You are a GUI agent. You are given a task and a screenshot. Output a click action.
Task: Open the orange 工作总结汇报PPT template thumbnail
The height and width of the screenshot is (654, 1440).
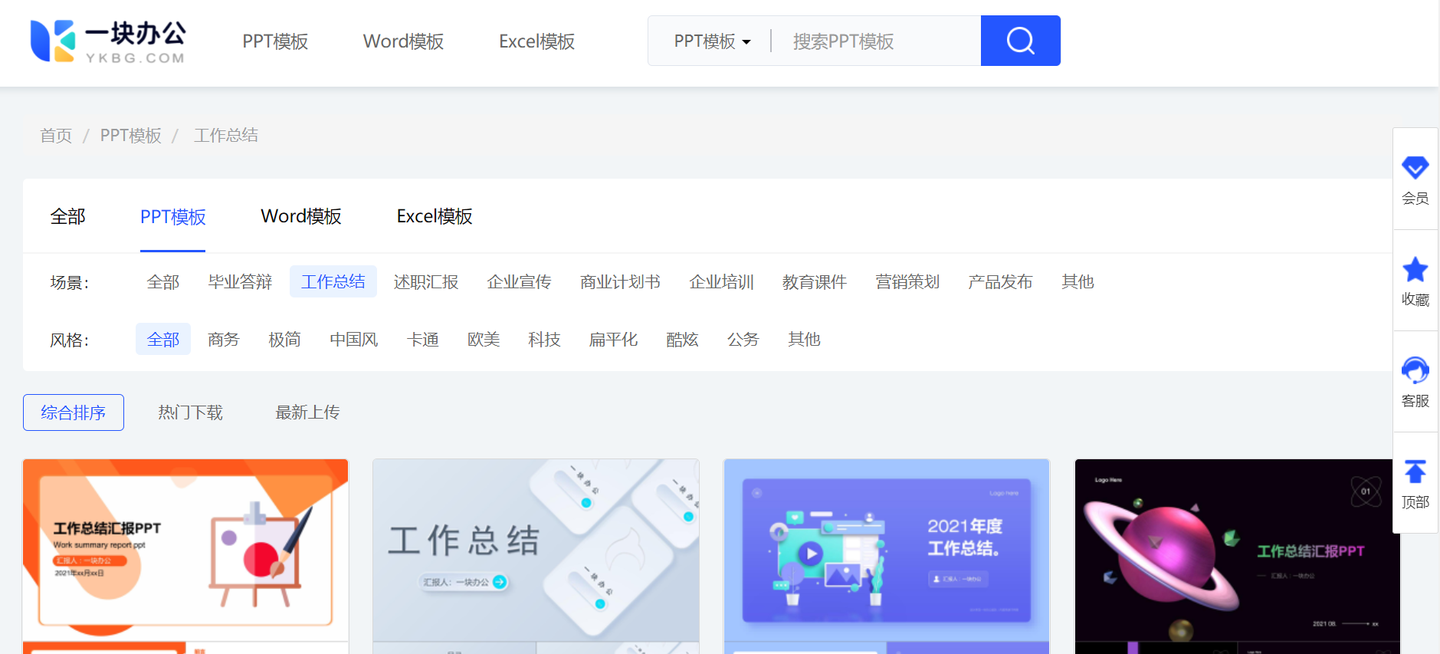tap(185, 556)
